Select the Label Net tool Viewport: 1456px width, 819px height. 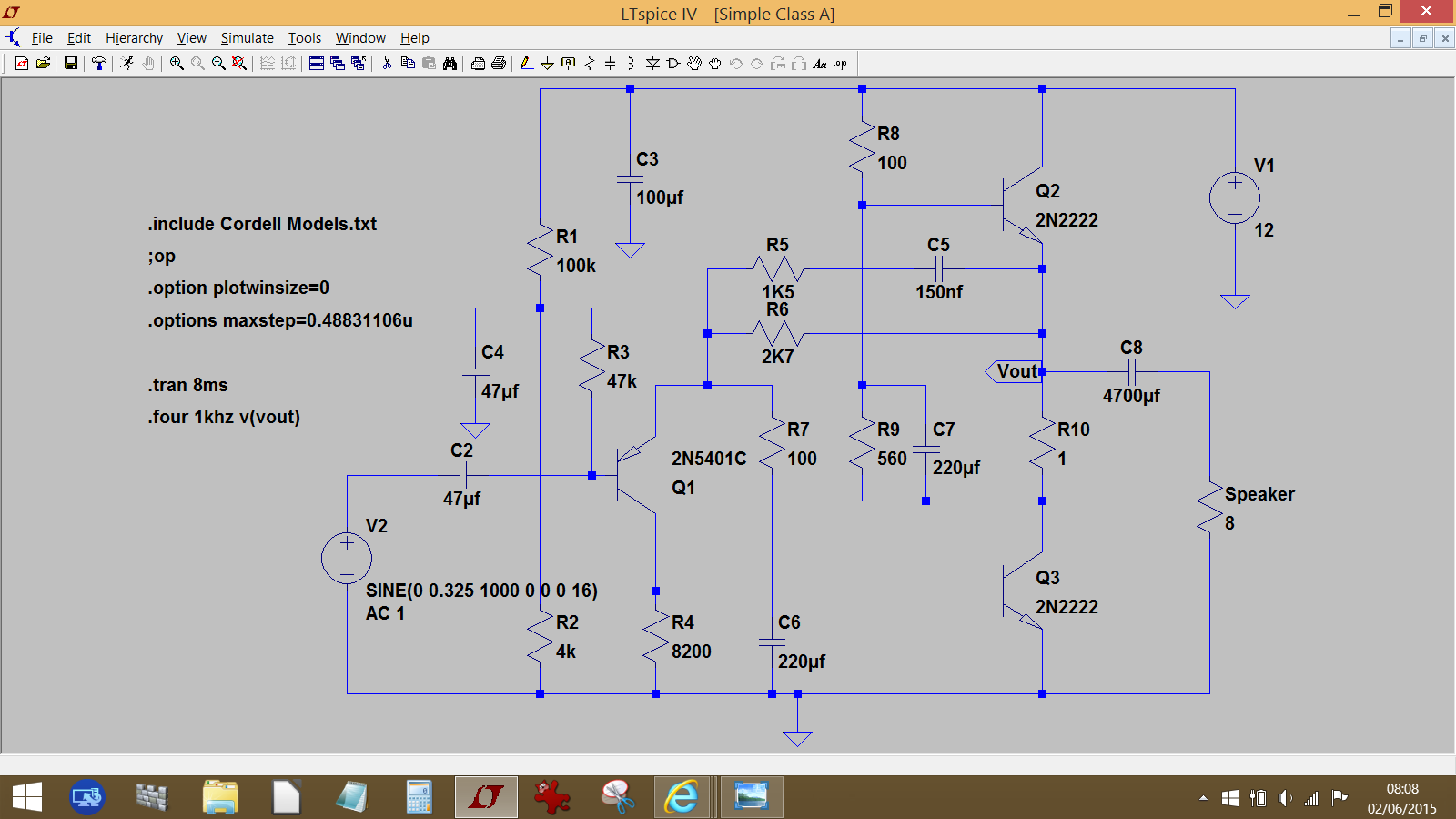569,63
